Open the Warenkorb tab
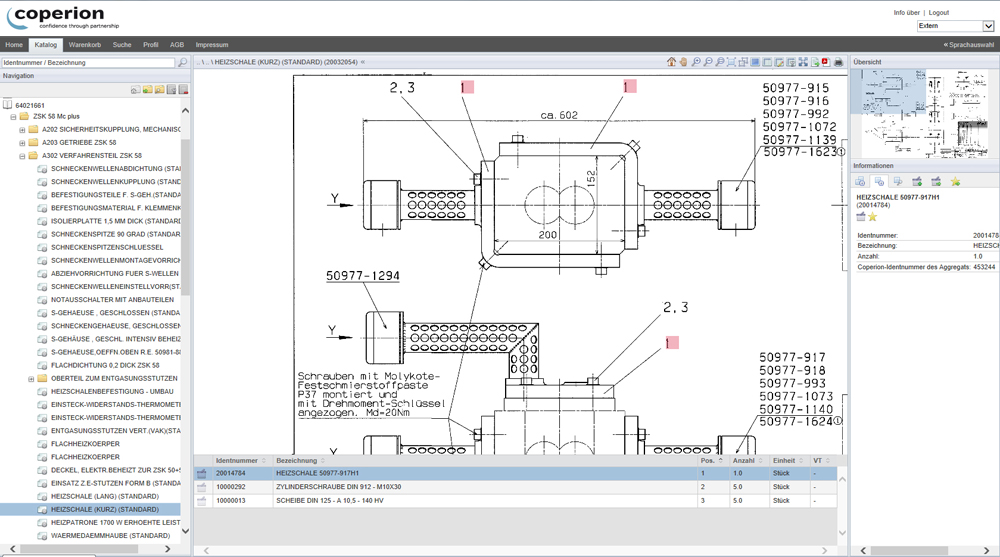1000x557 pixels. click(x=85, y=45)
